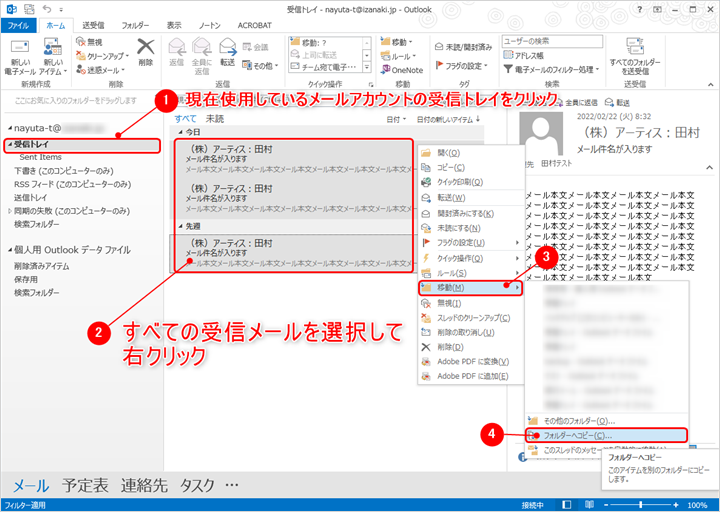This screenshot has height=512, width=720.
Task: Click the 無視 ignore icon in ribbon
Action: click(x=89, y=42)
